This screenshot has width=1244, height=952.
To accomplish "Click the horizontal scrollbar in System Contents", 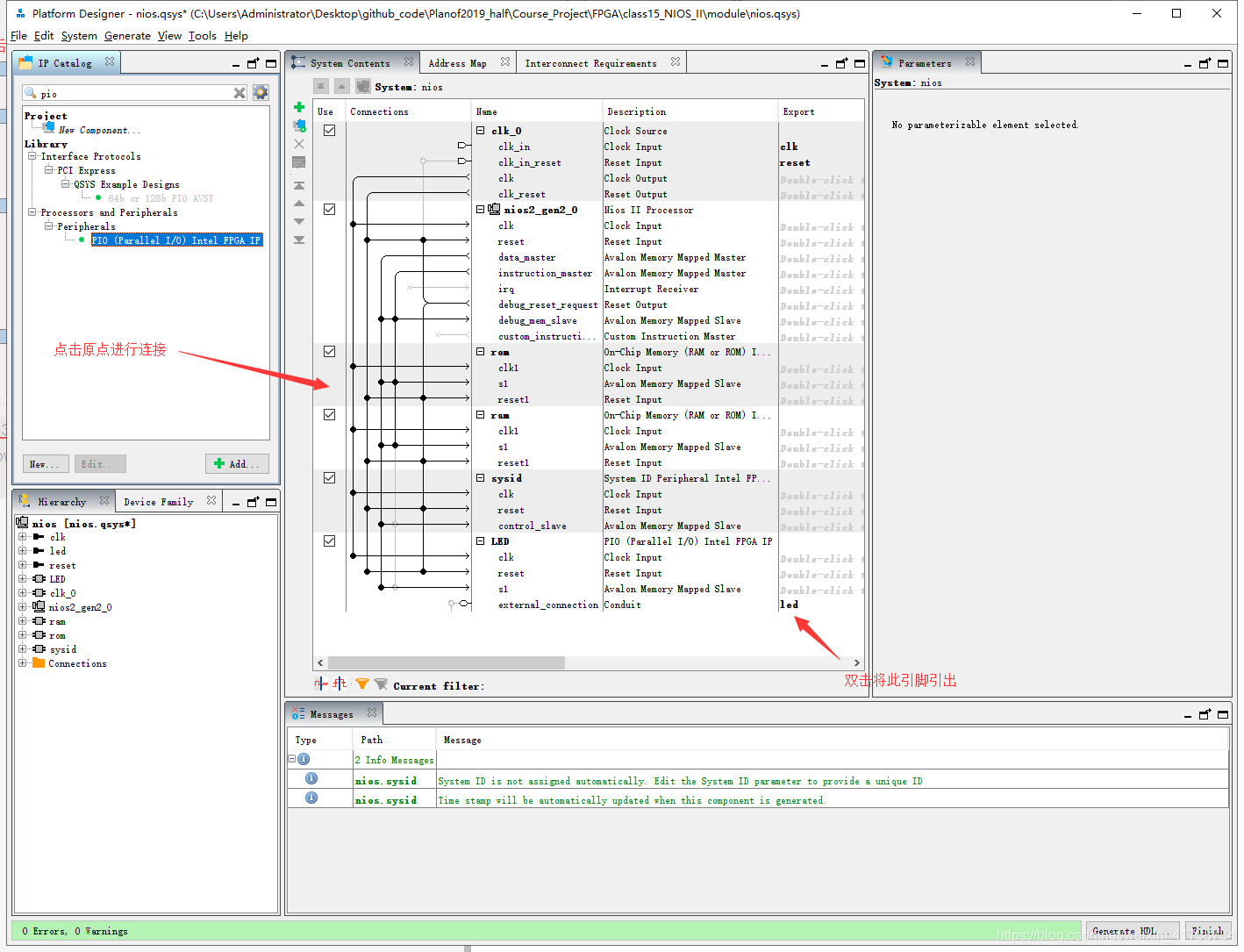I will 447,662.
